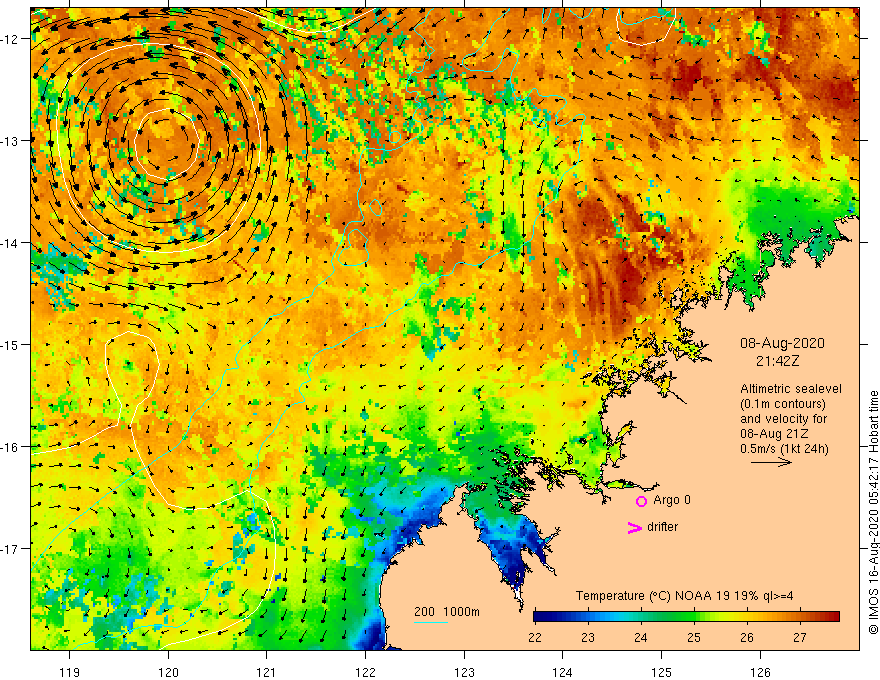Click the colorbar tick value 24
This screenshot has width=880, height=680.
[x=641, y=637]
